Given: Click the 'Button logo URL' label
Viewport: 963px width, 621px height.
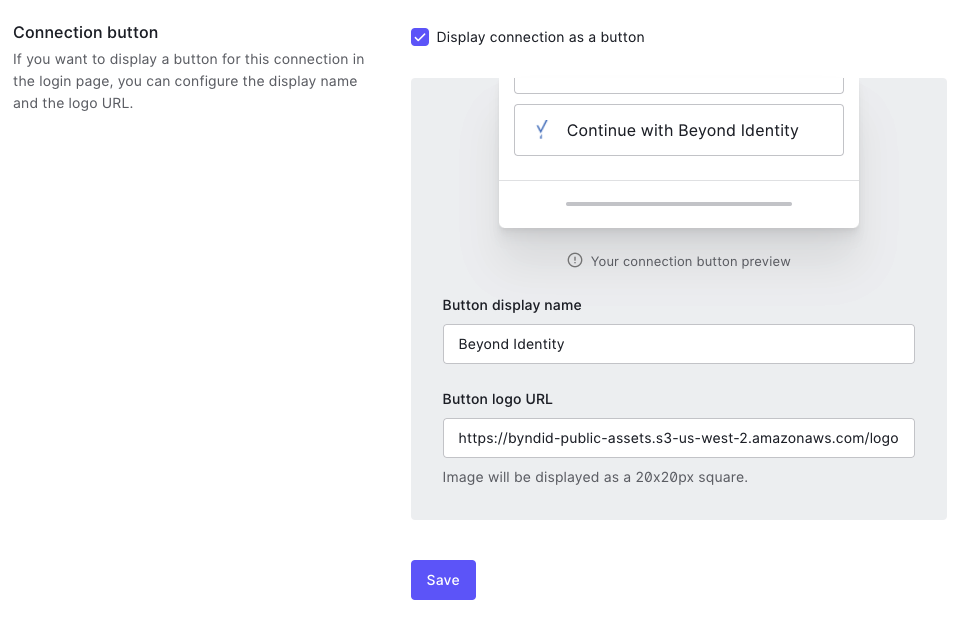Looking at the screenshot, I should [x=497, y=399].
